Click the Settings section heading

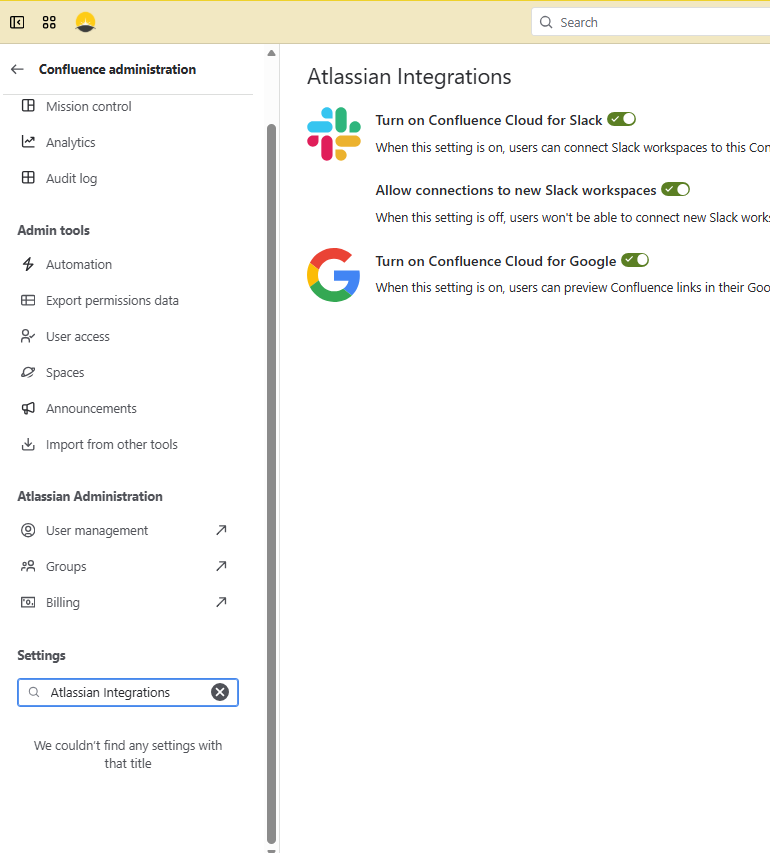[x=41, y=655]
